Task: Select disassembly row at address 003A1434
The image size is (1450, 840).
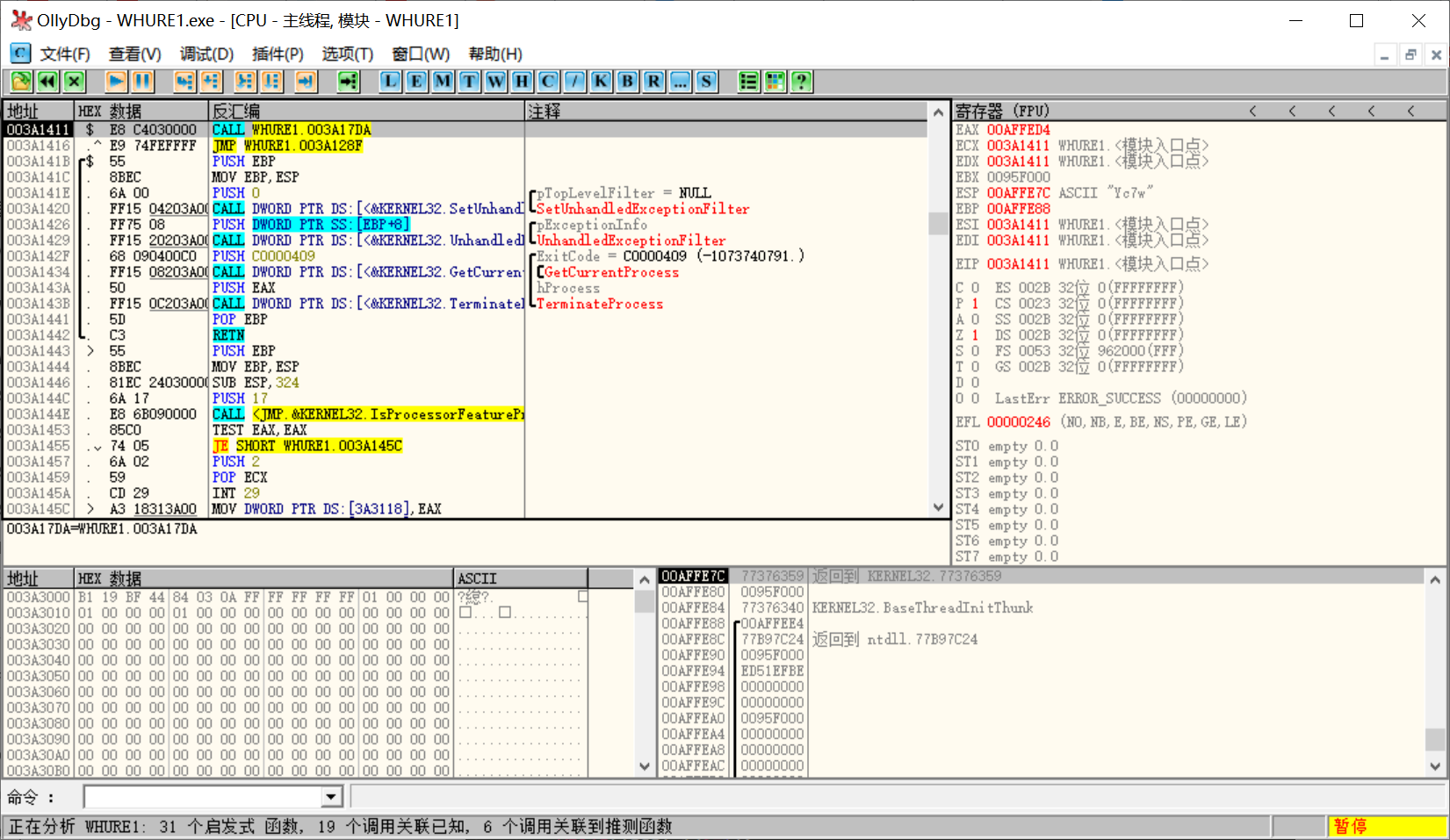Action: [465, 272]
